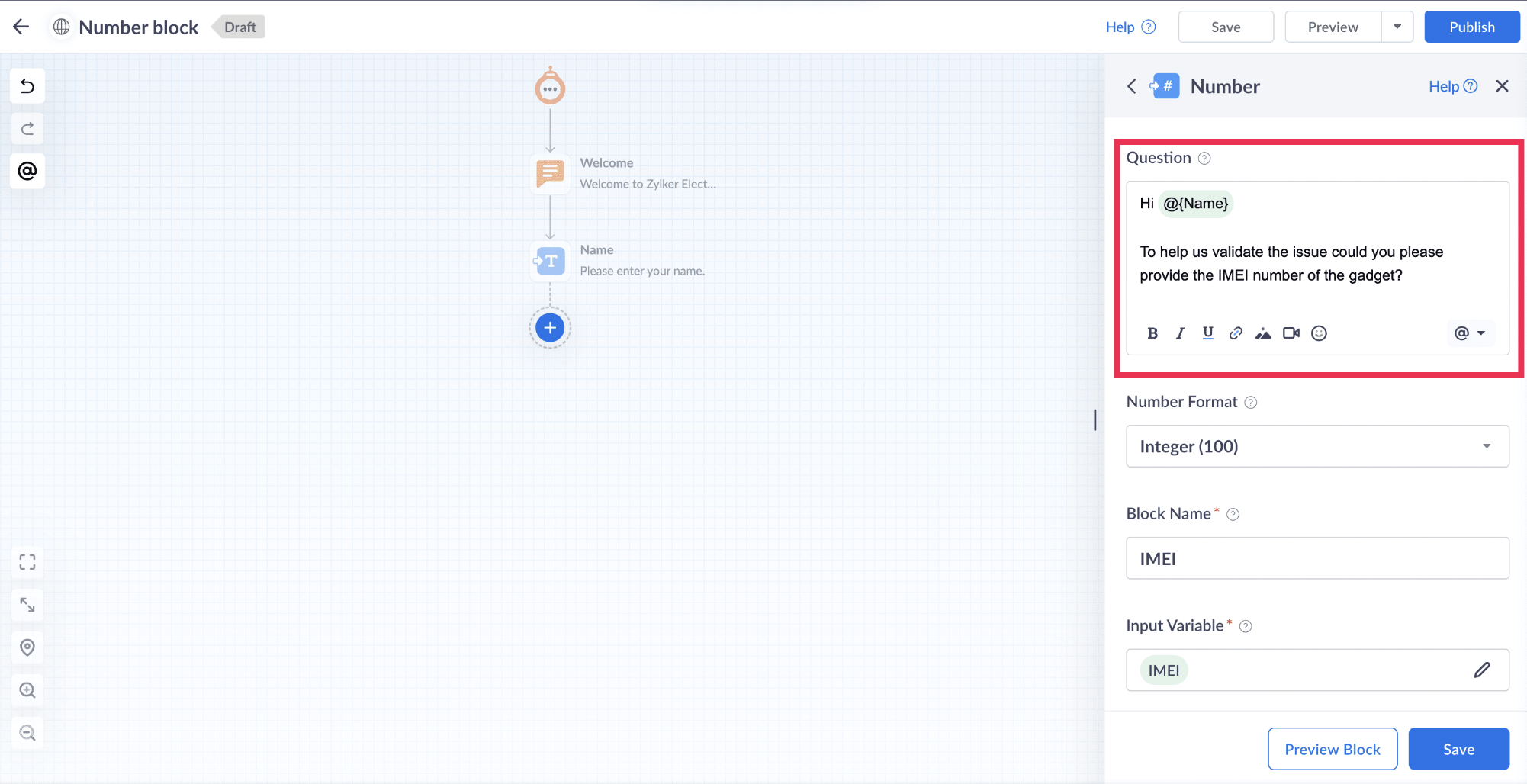Image resolution: width=1527 pixels, height=784 pixels.
Task: Publish the bot
Action: [x=1471, y=27]
